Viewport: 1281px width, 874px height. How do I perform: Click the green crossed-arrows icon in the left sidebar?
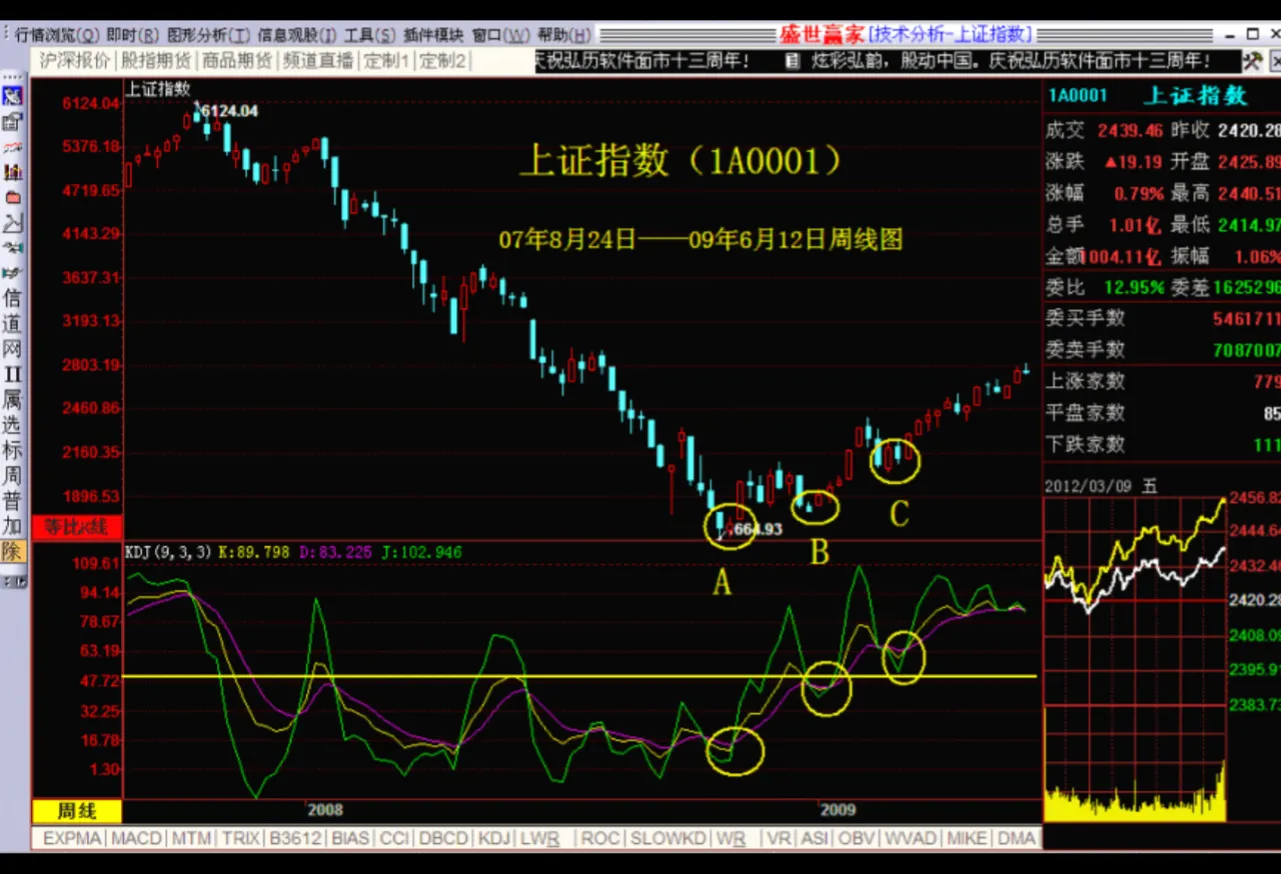pyautogui.click(x=12, y=247)
